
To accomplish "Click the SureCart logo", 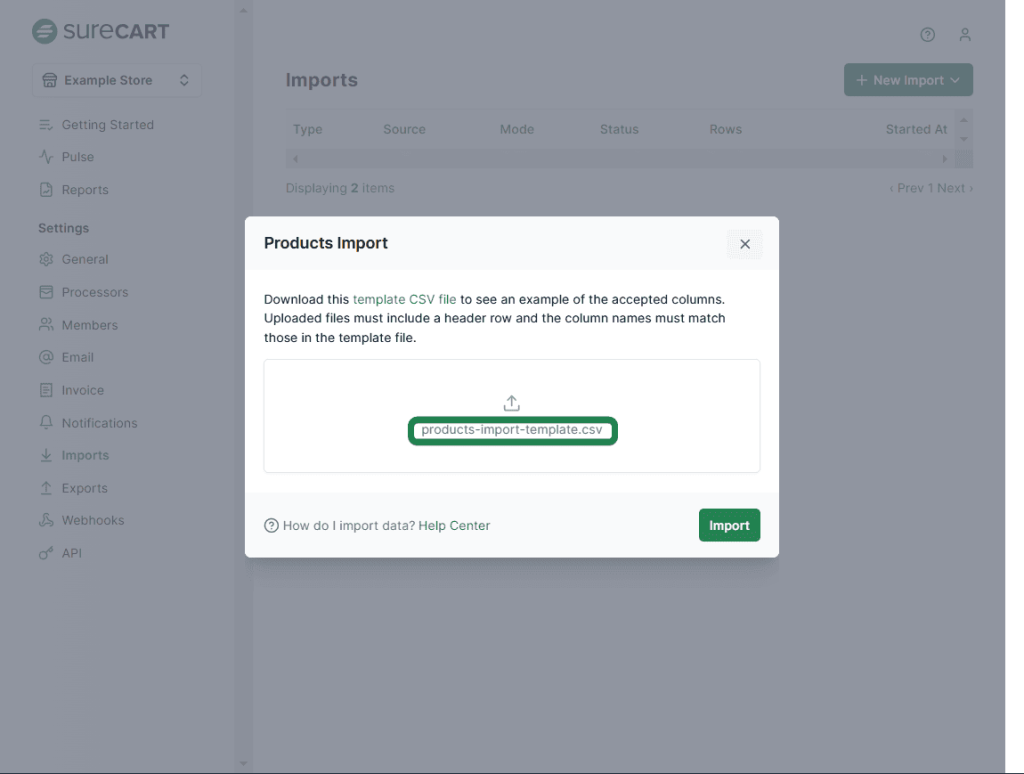I will click(x=100, y=31).
